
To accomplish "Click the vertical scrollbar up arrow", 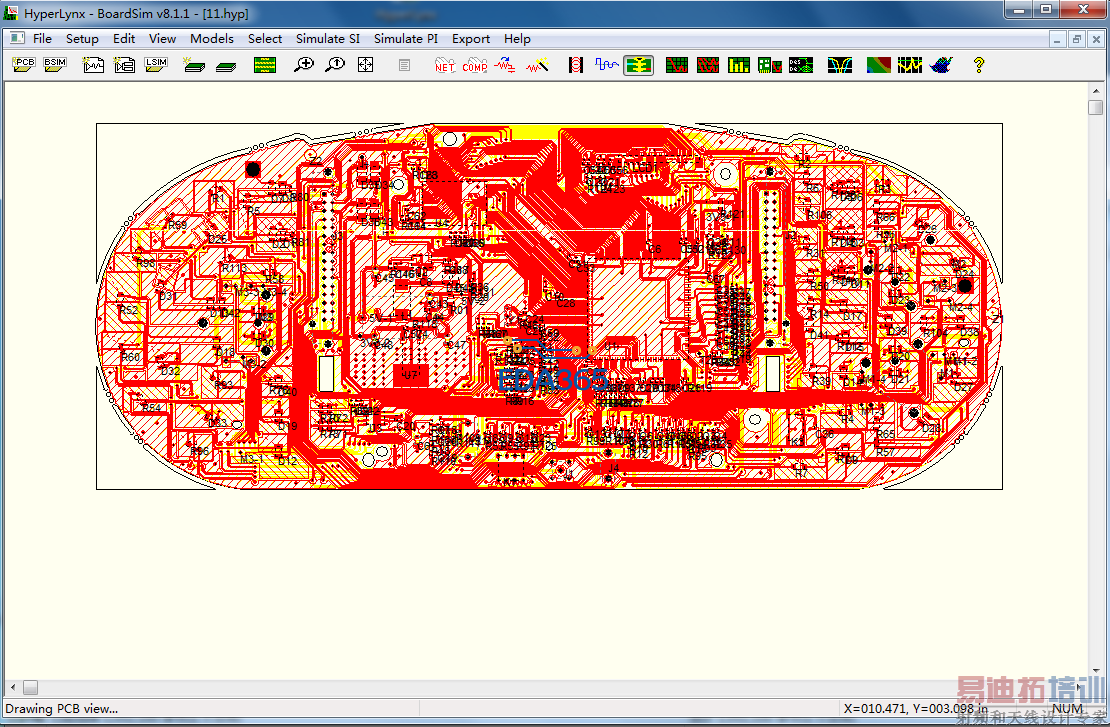I will (x=1096, y=91).
